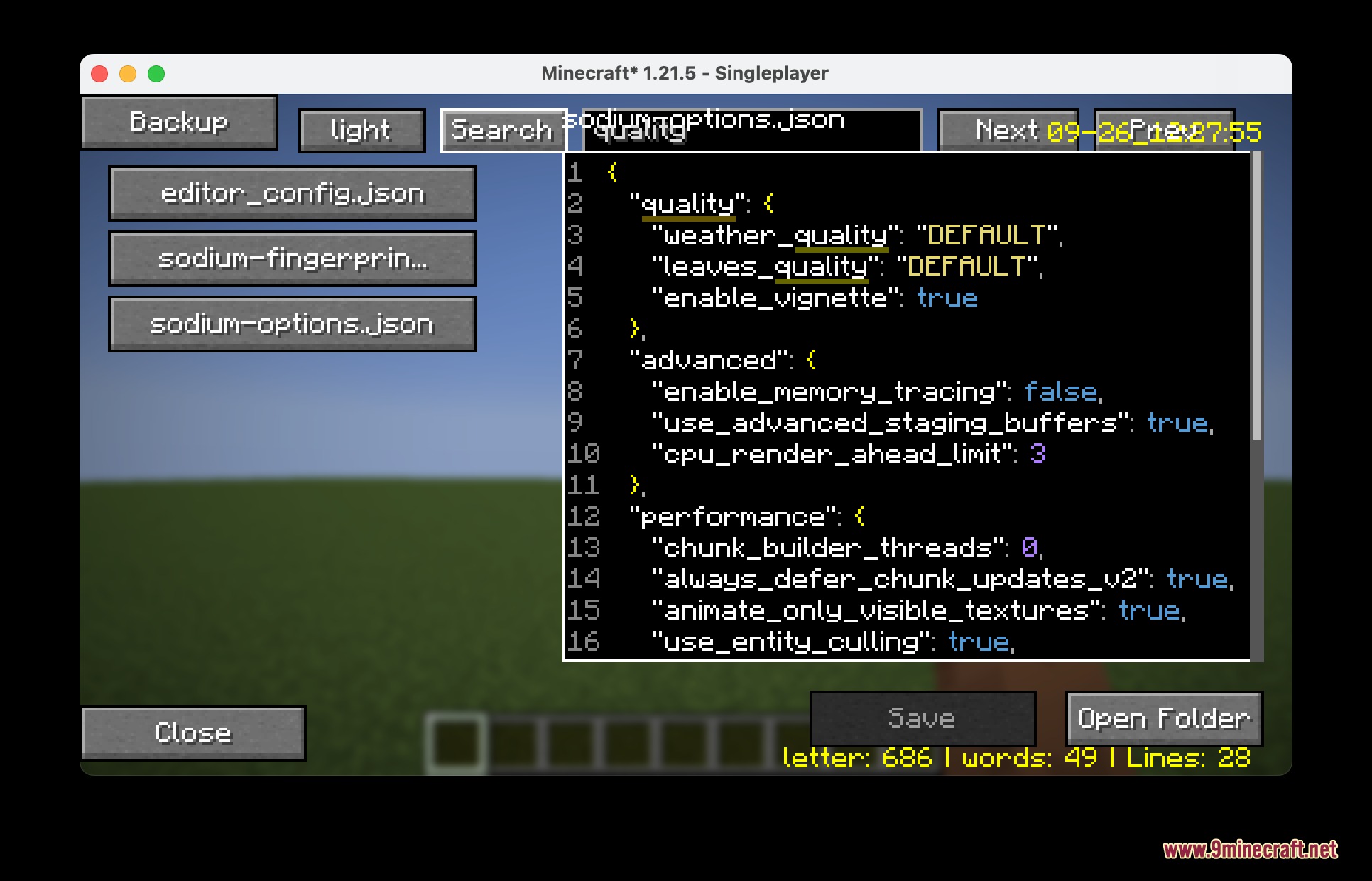Click the letter/words/lines counter

tap(1016, 758)
